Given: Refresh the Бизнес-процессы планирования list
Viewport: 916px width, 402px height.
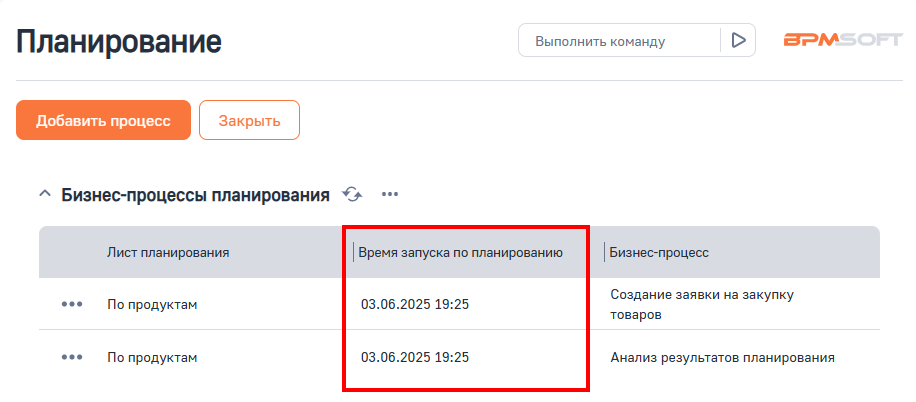Looking at the screenshot, I should point(352,194).
